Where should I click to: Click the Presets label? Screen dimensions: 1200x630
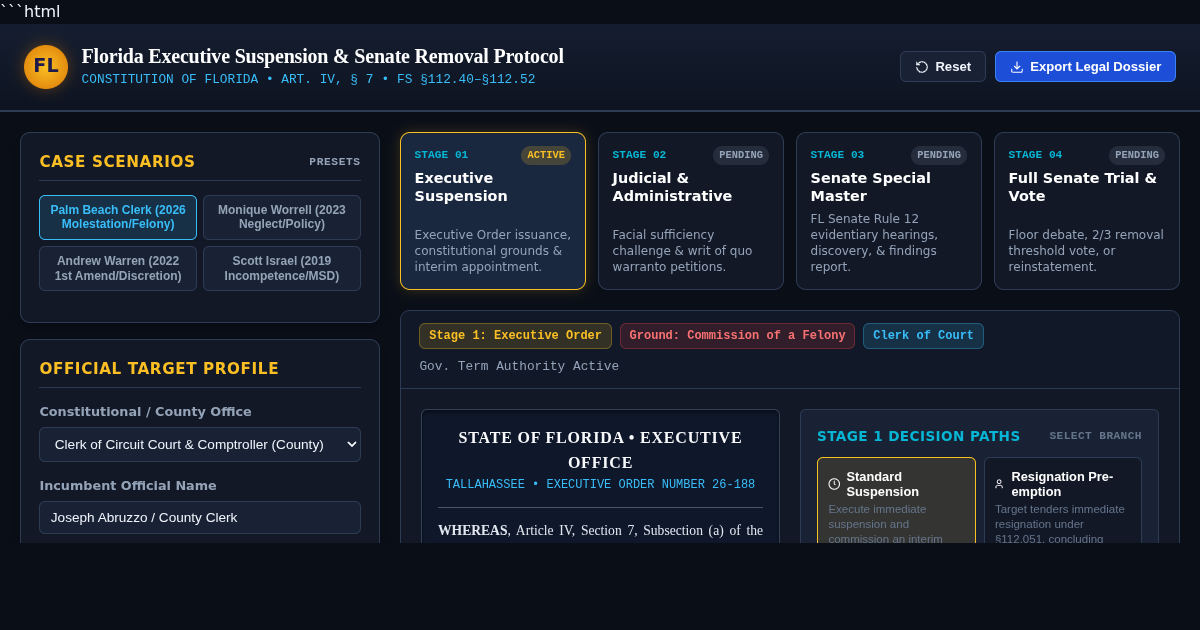pyautogui.click(x=334, y=162)
